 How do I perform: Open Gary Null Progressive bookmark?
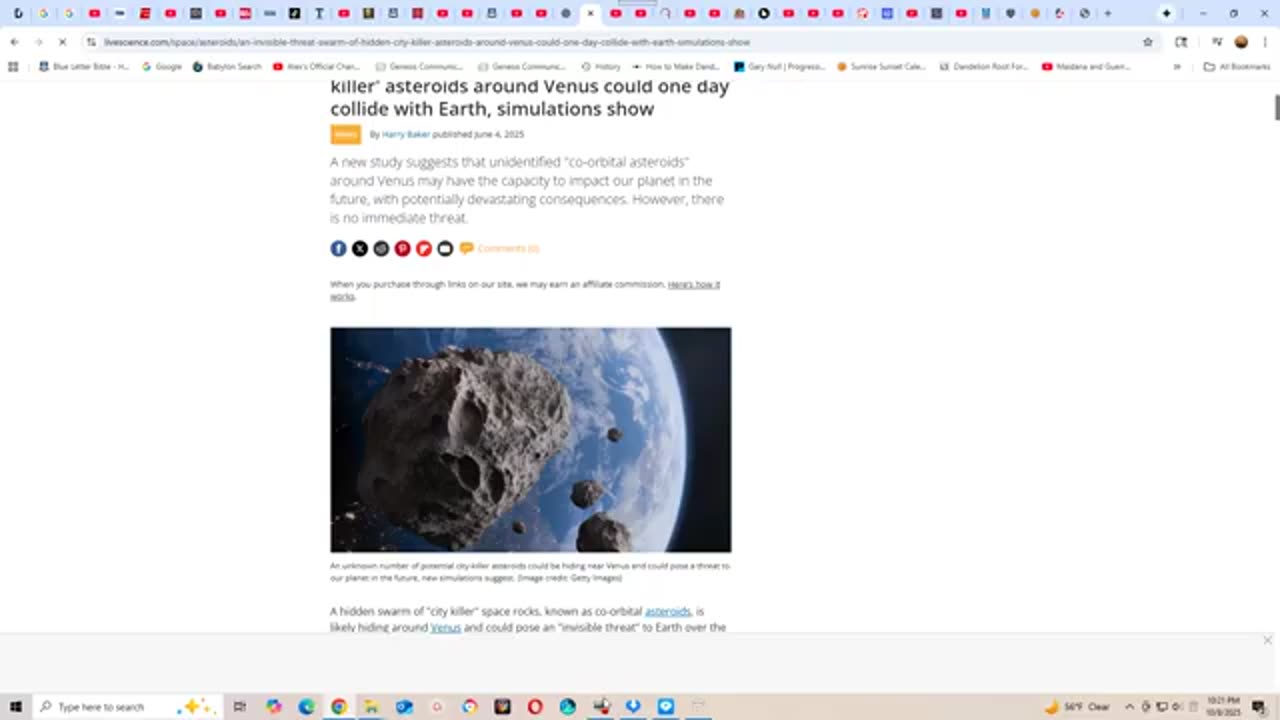(779, 67)
